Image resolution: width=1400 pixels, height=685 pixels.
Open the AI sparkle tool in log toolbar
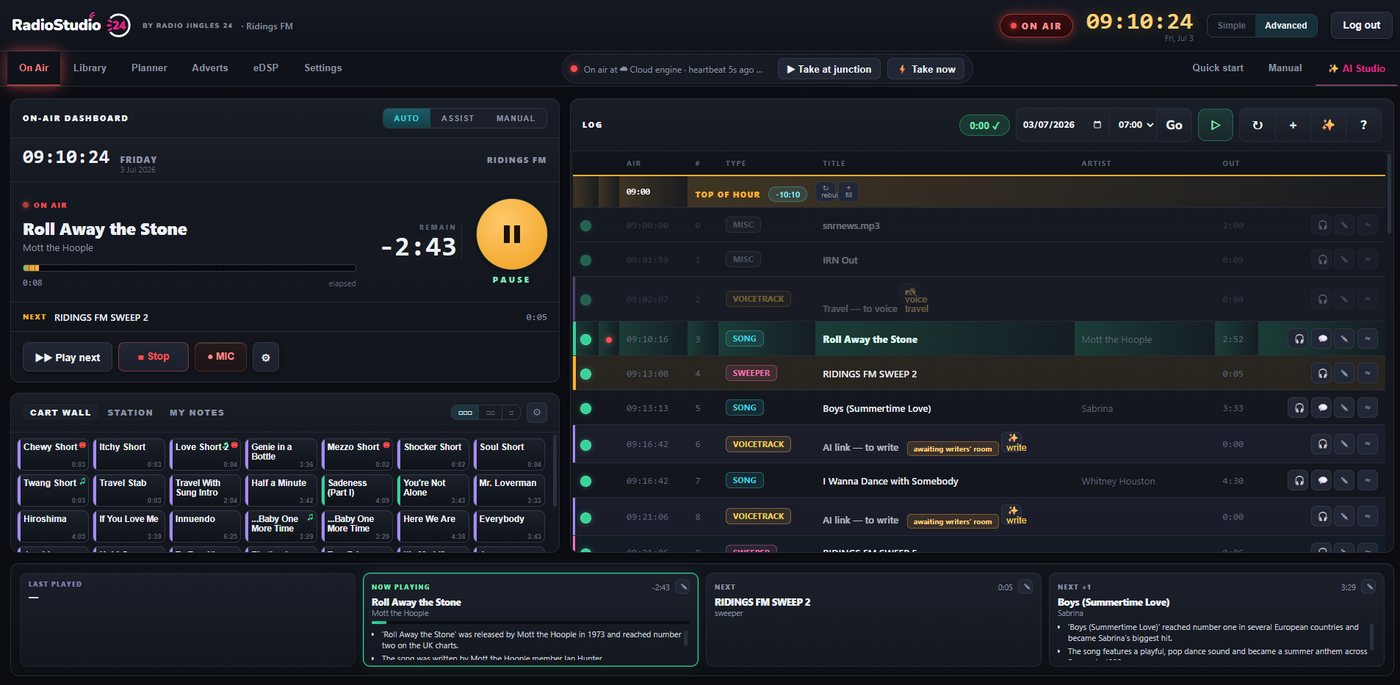[x=1328, y=125]
